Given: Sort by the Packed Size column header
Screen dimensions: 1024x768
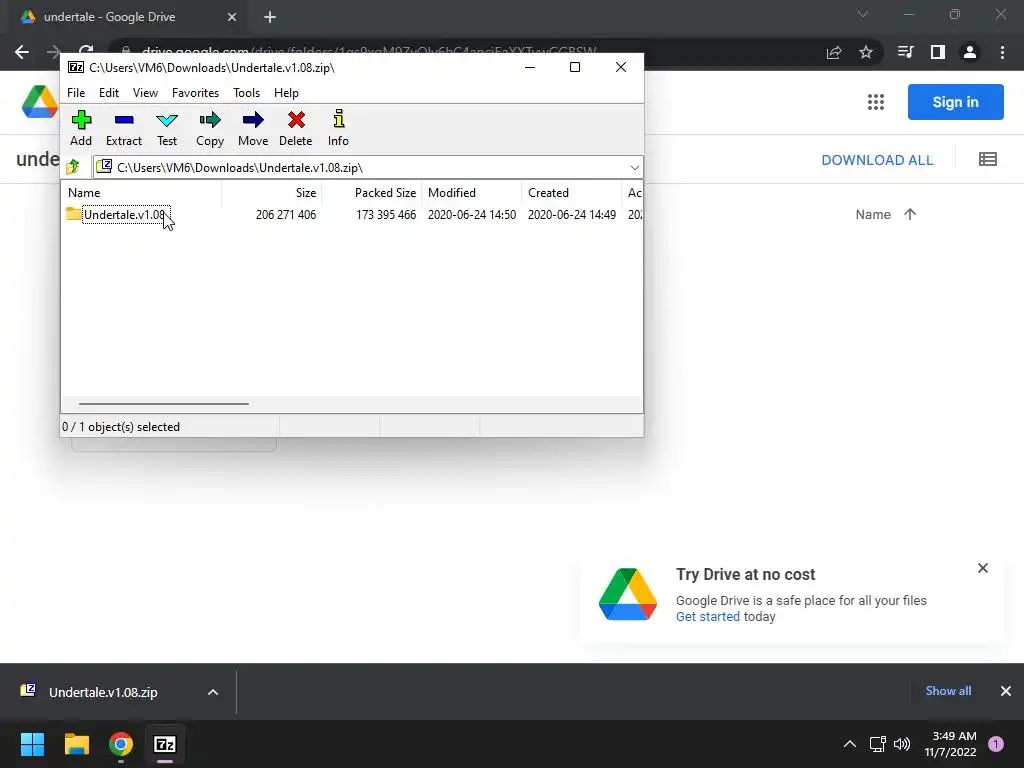Looking at the screenshot, I should pyautogui.click(x=372, y=193).
